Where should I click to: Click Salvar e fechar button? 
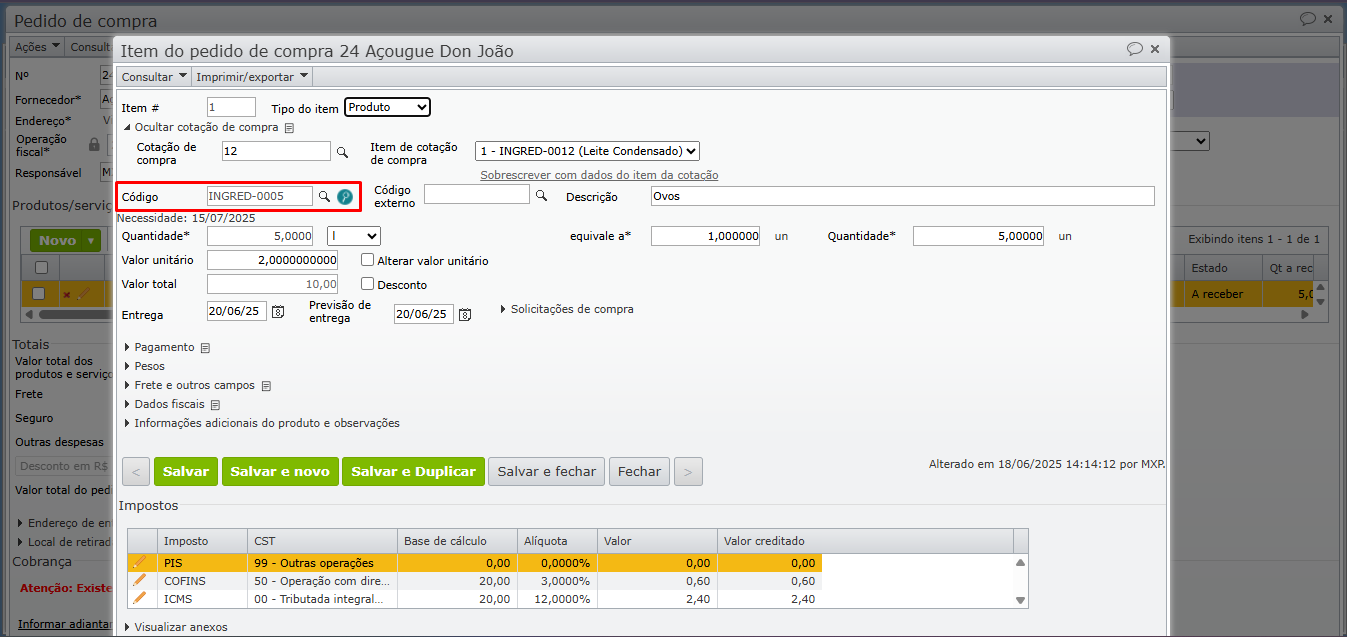(546, 471)
